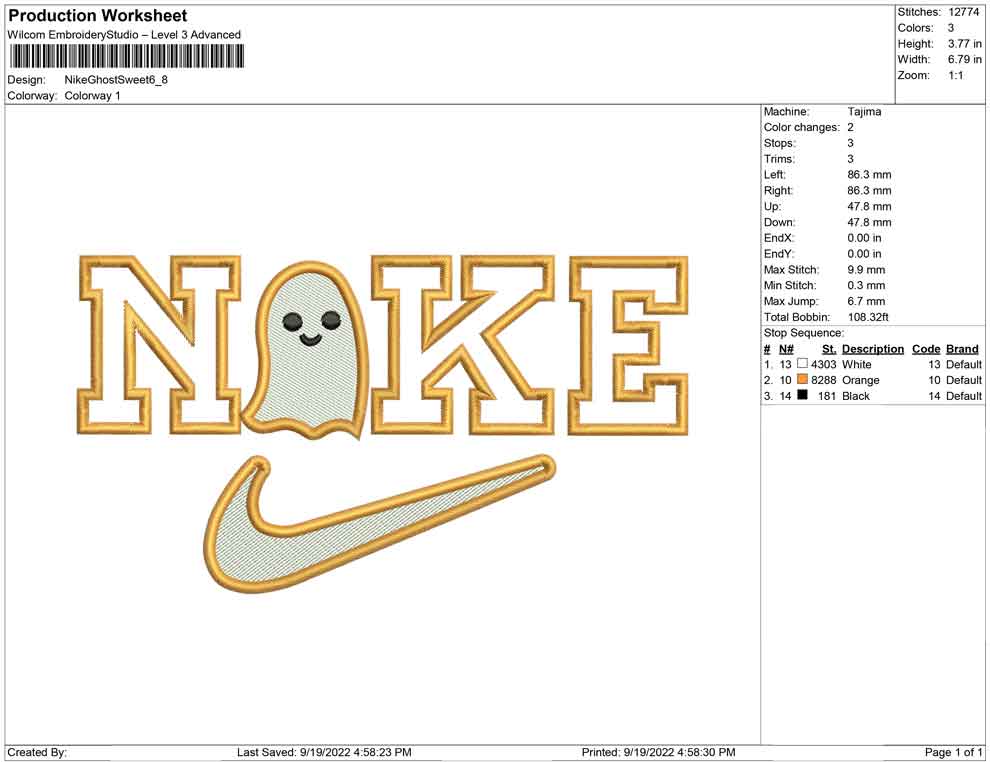Image resolution: width=990 pixels, height=762 pixels.
Task: Click the Zoom 1:1 value
Action: click(955, 76)
